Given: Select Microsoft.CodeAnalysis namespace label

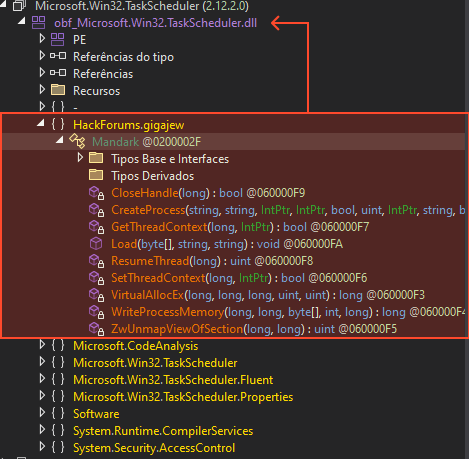Looking at the screenshot, I should tap(135, 346).
